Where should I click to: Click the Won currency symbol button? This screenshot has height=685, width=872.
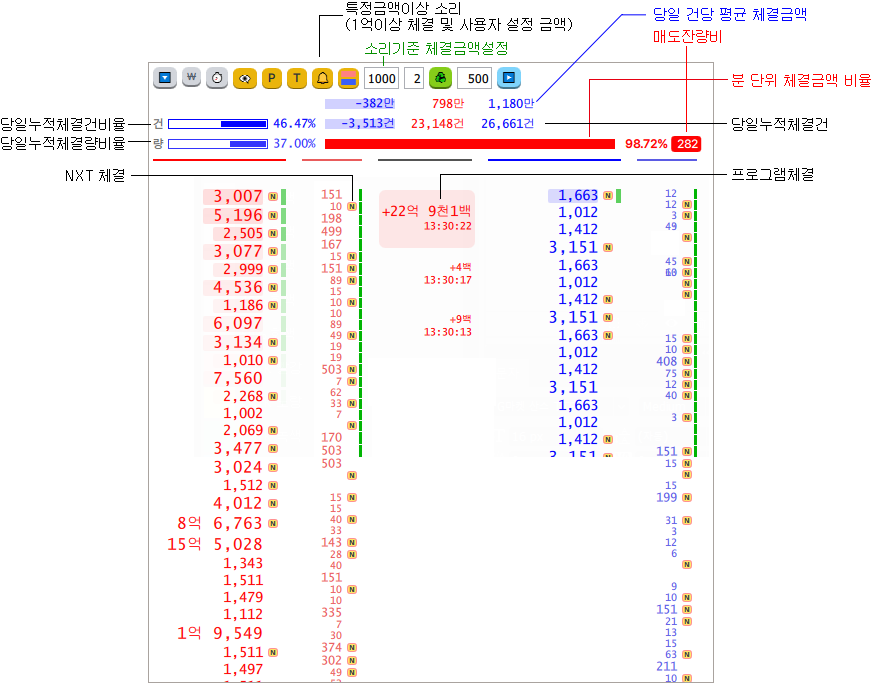pos(190,78)
